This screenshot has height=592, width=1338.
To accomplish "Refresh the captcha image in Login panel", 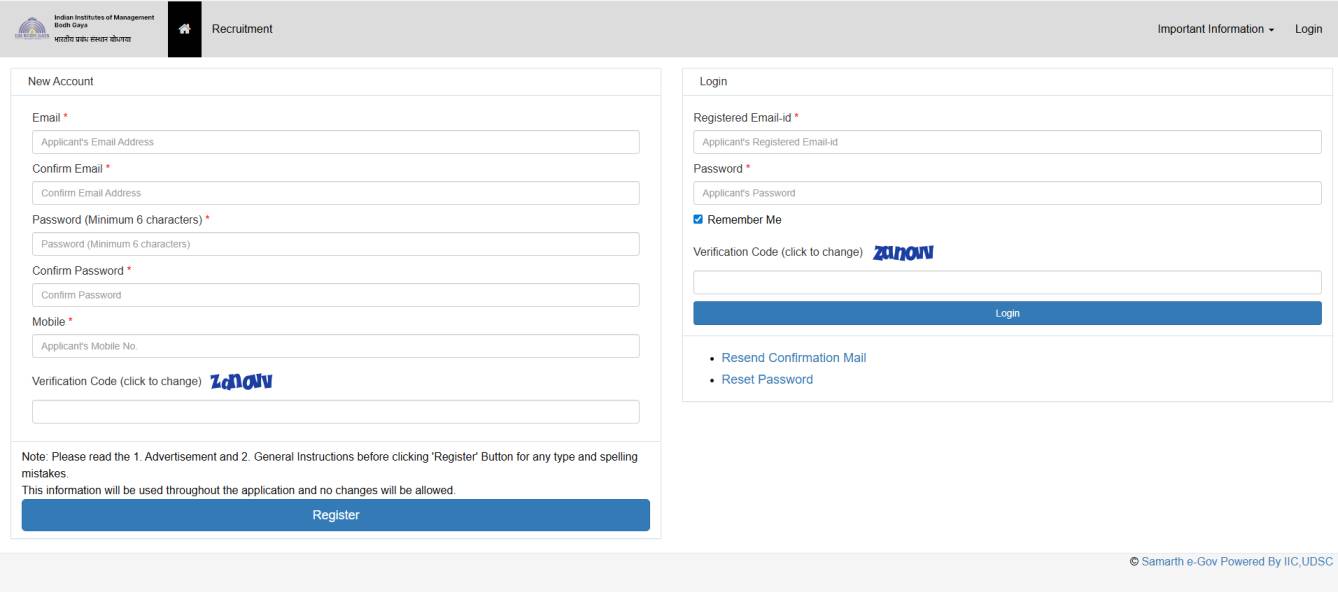I will (x=903, y=252).
